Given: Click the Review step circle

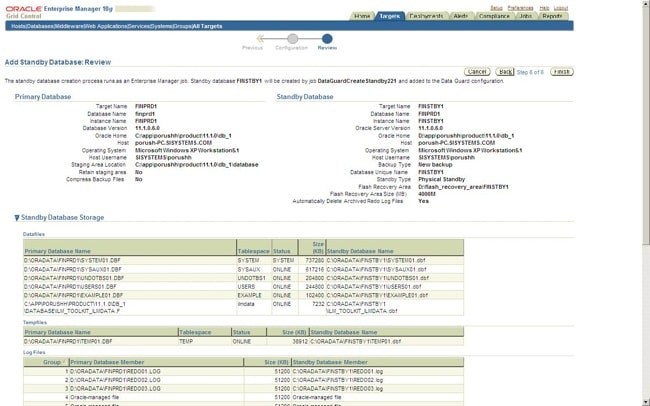Looking at the screenshot, I should (x=327, y=39).
